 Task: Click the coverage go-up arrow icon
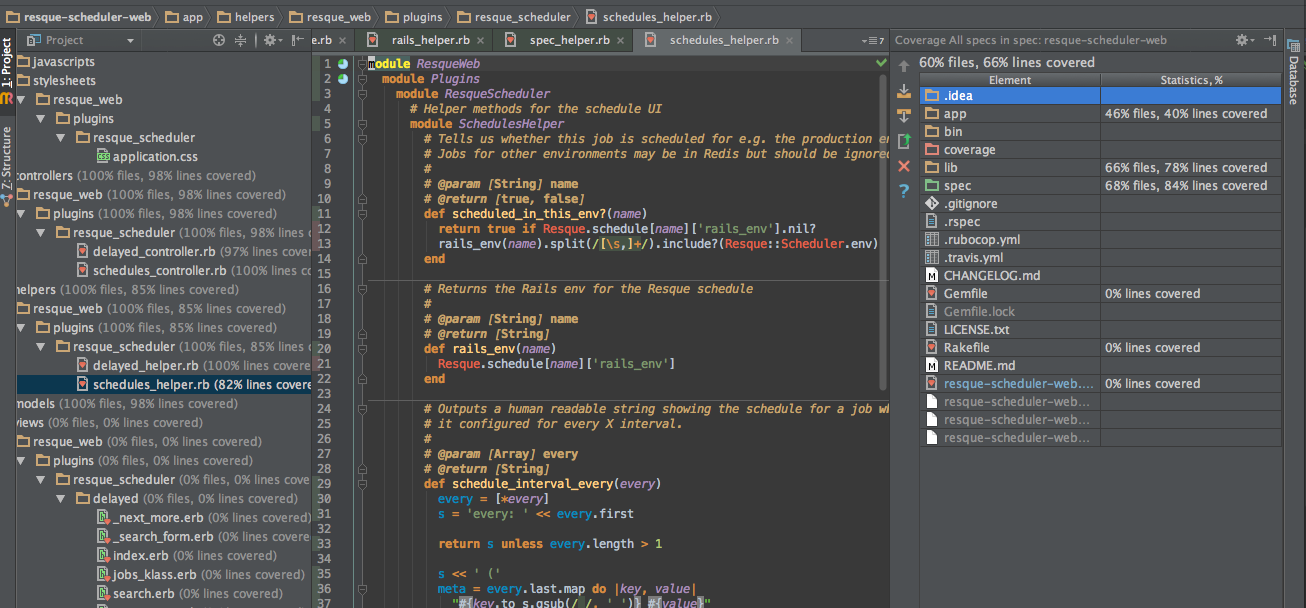coord(904,67)
